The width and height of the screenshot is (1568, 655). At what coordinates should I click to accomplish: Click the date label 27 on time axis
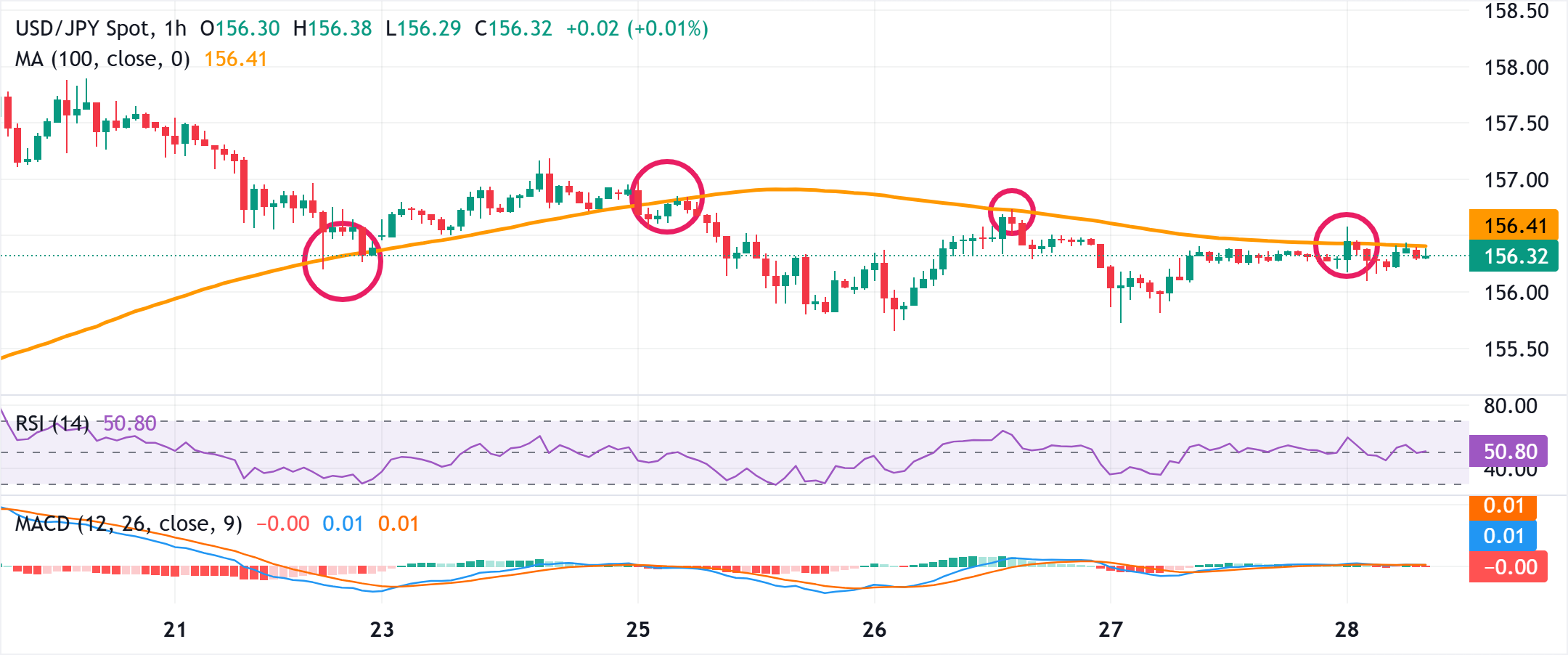coord(1111,629)
